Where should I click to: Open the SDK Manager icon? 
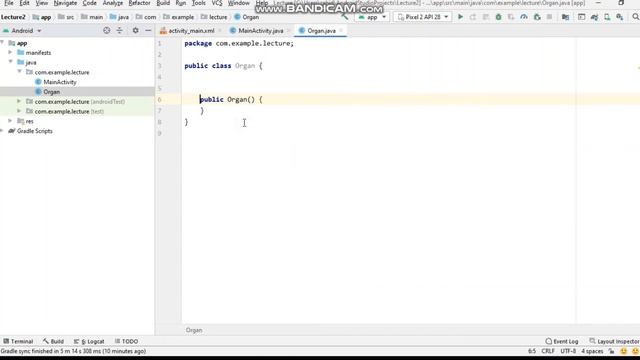(x=620, y=17)
